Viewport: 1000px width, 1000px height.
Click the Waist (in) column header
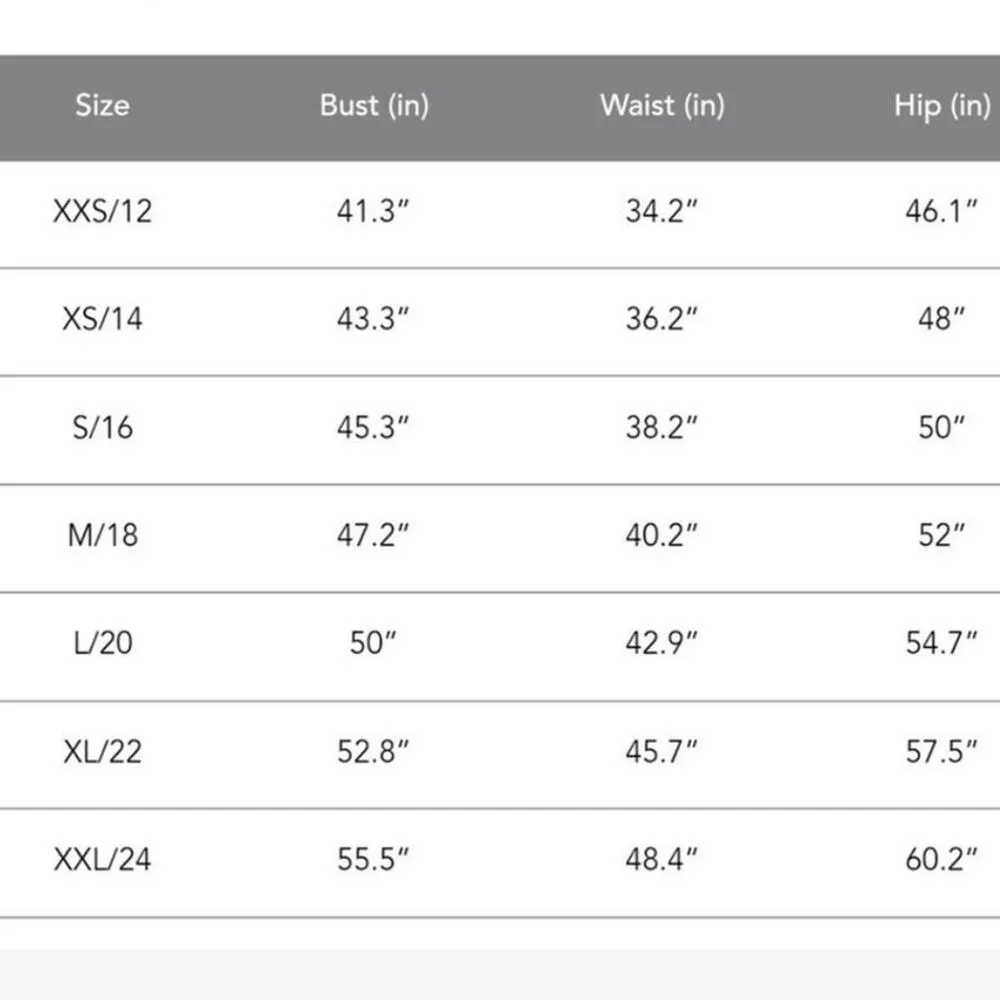pyautogui.click(x=661, y=106)
